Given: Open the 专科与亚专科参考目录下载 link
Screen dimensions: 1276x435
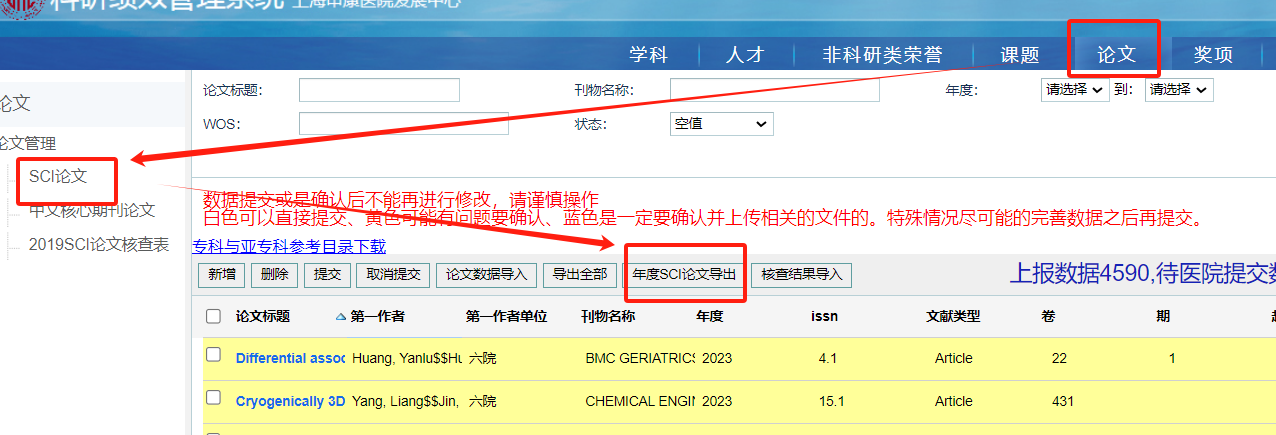Looking at the screenshot, I should coord(289,247).
